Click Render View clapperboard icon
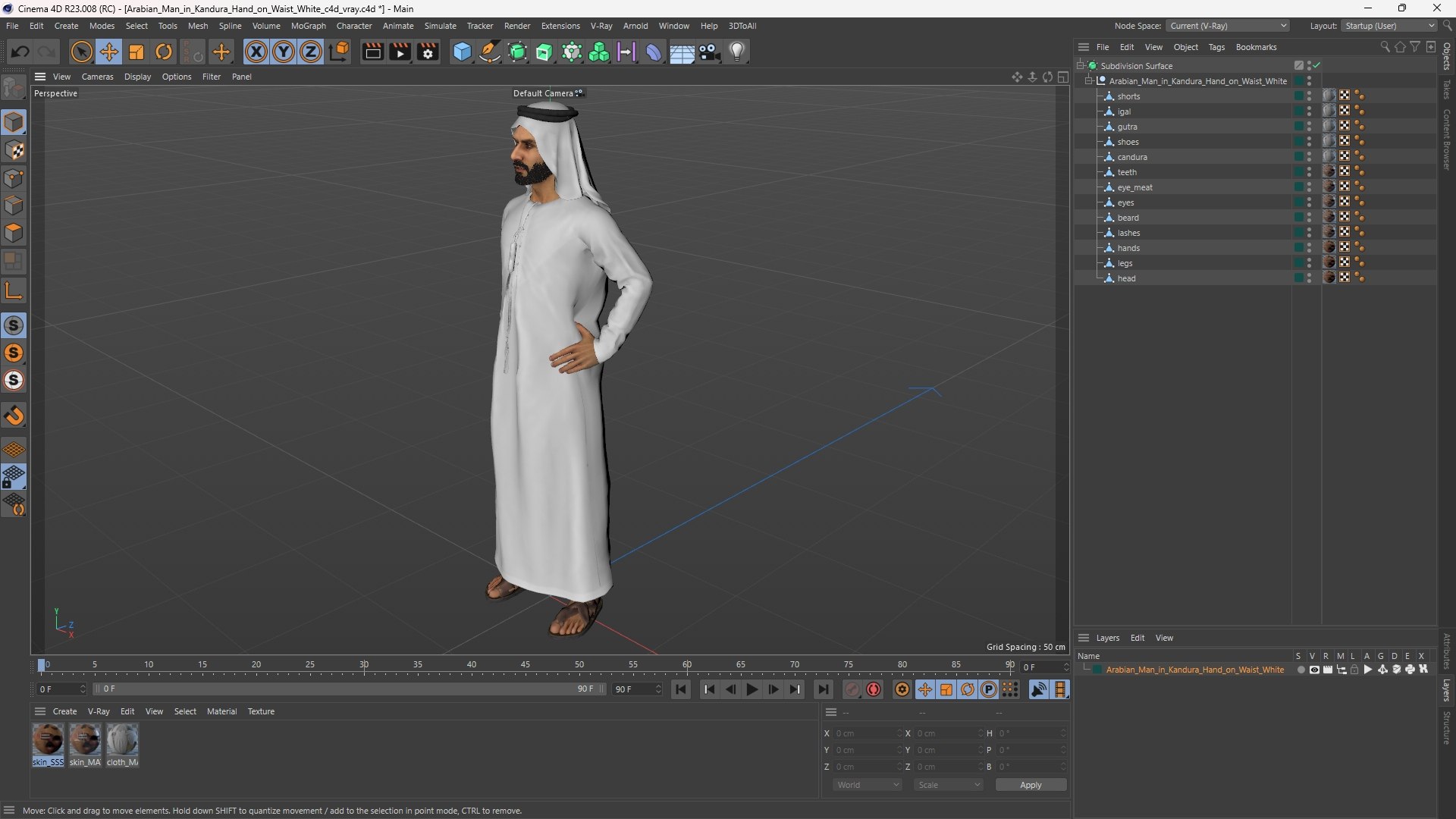The width and height of the screenshot is (1456, 819). pyautogui.click(x=372, y=52)
